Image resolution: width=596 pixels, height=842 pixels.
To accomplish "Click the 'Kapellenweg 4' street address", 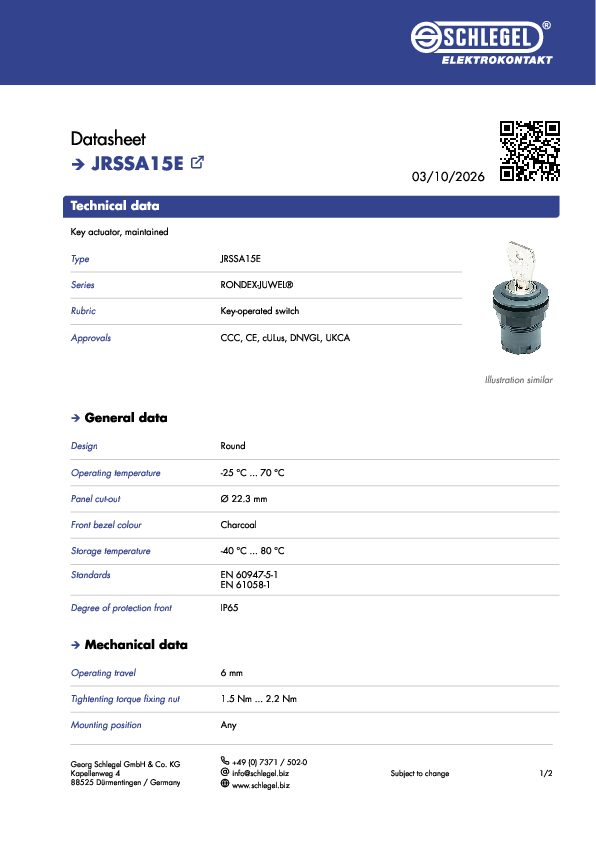I will click(95, 773).
